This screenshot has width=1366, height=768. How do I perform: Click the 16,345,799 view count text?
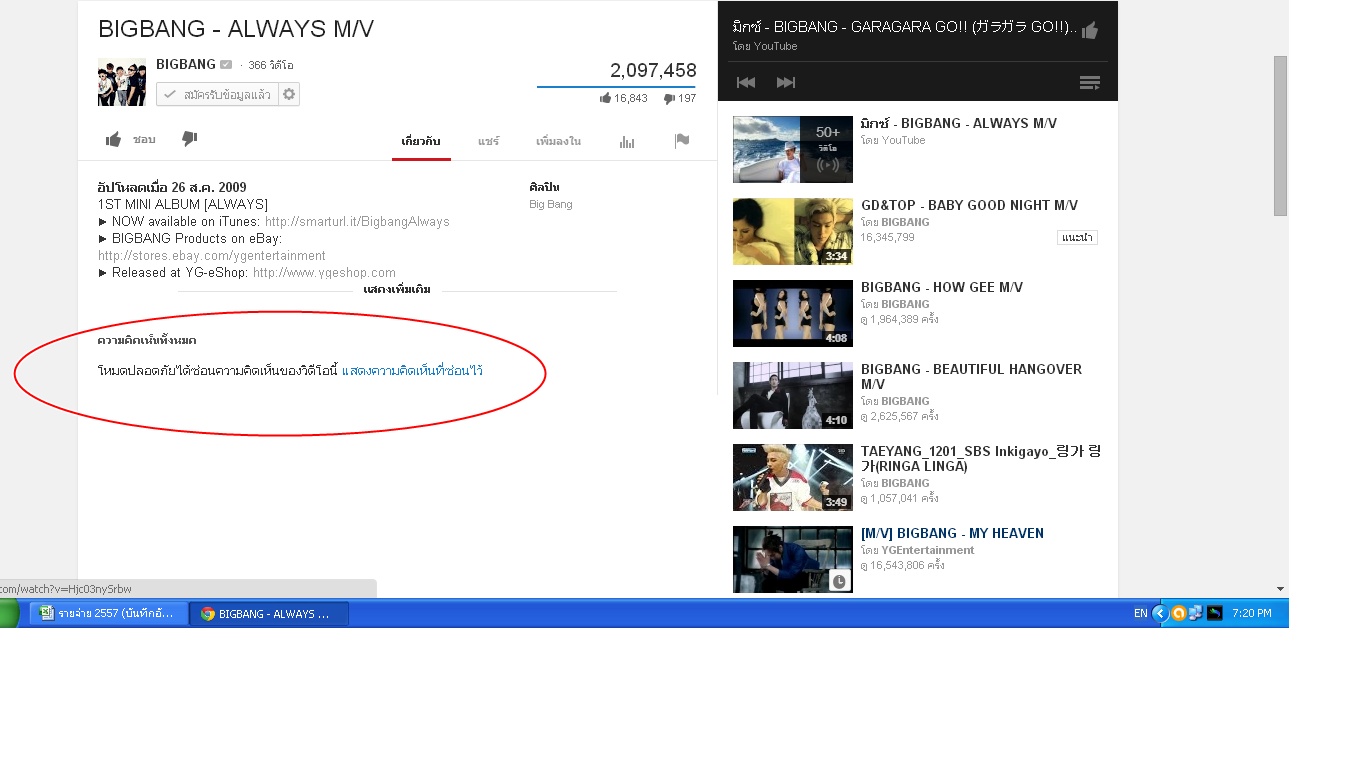887,238
